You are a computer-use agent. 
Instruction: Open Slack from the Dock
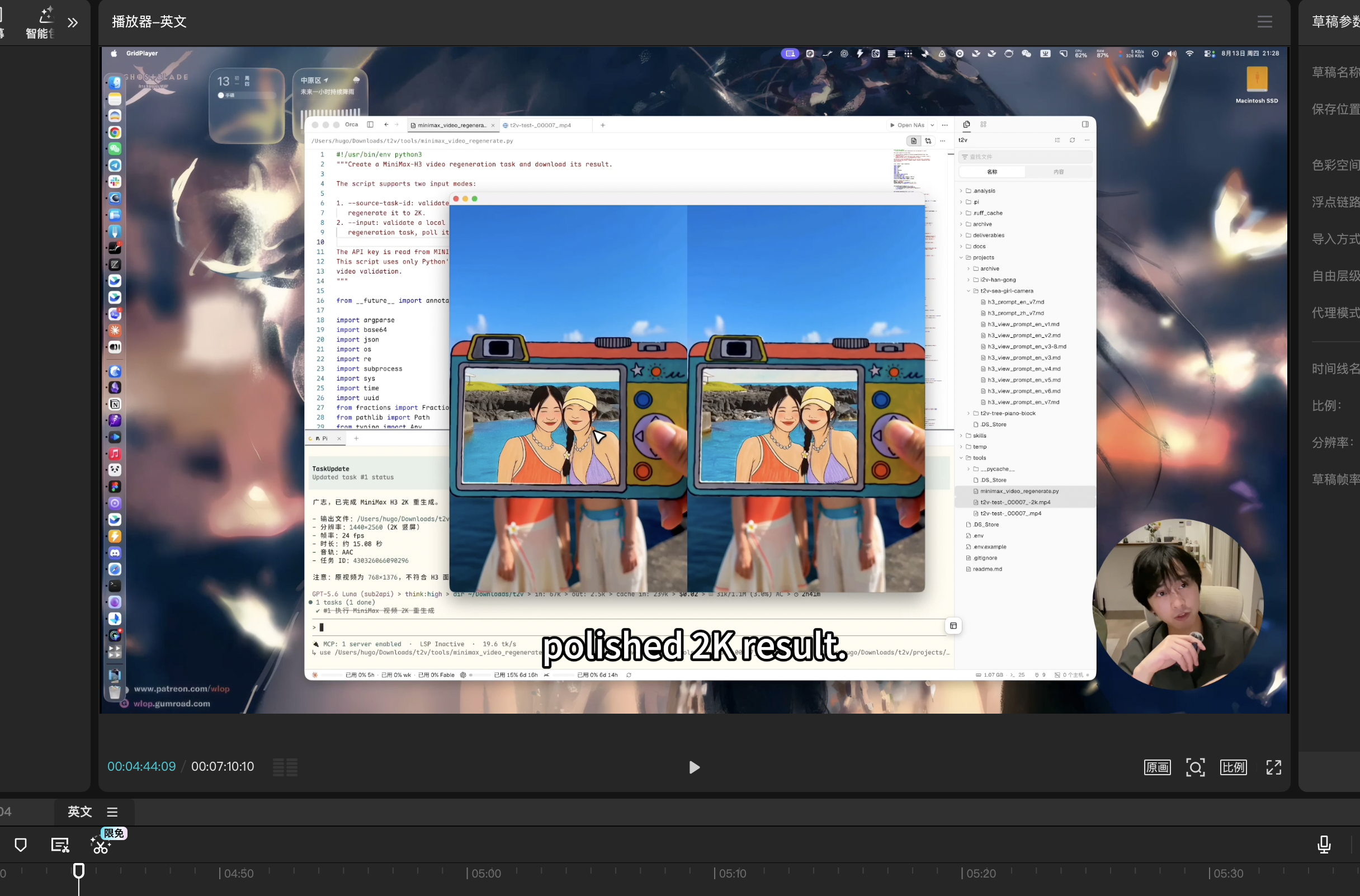click(x=115, y=182)
